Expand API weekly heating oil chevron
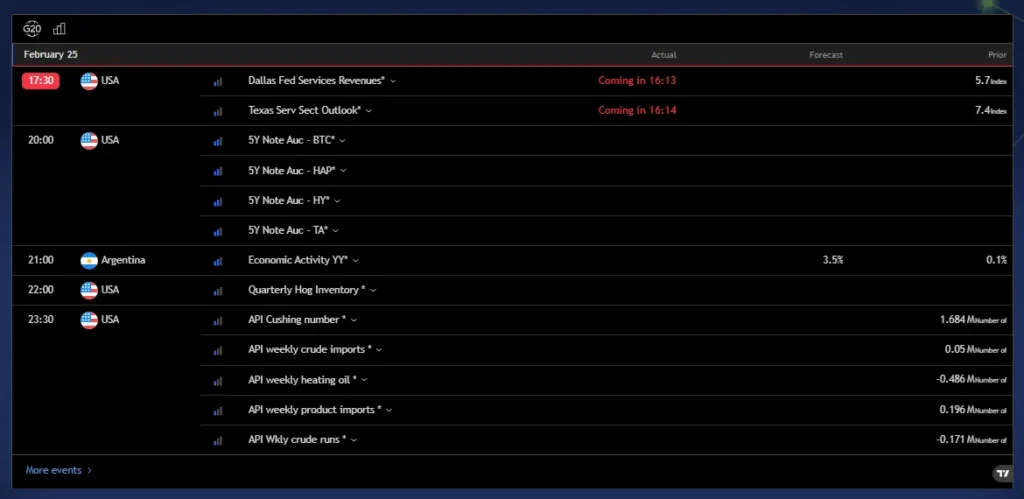The image size is (1024, 499). pos(366,380)
